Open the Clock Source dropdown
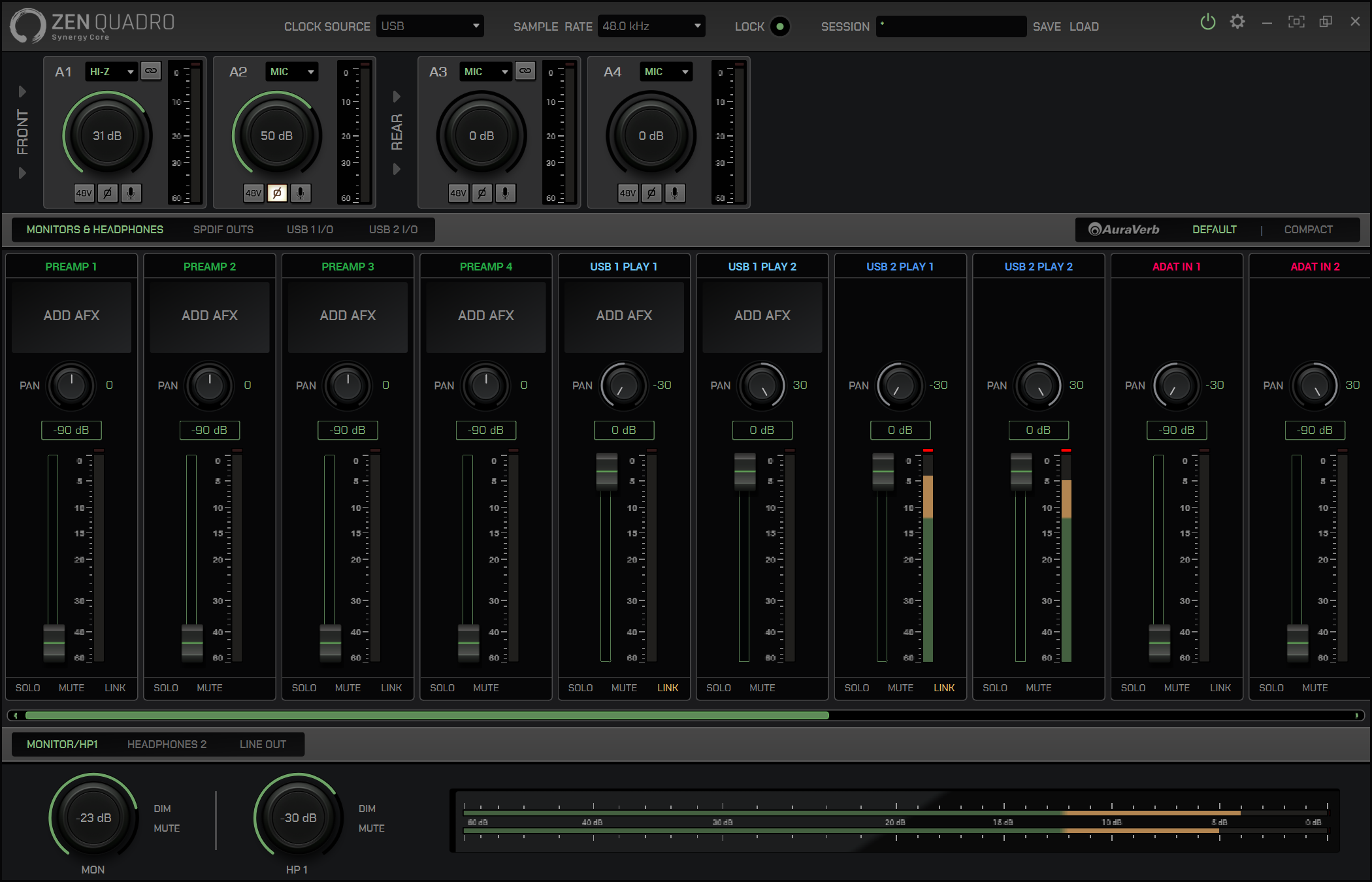The image size is (1372, 882). (430, 26)
